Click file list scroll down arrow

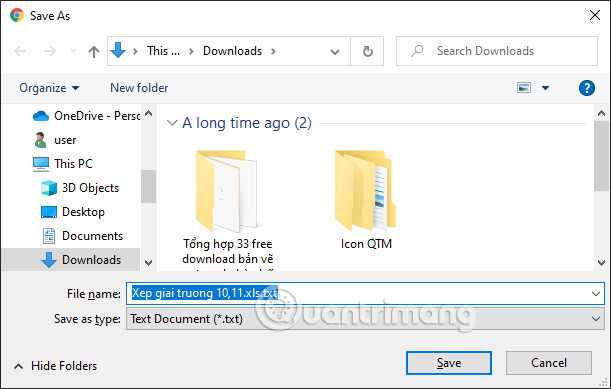601,263
